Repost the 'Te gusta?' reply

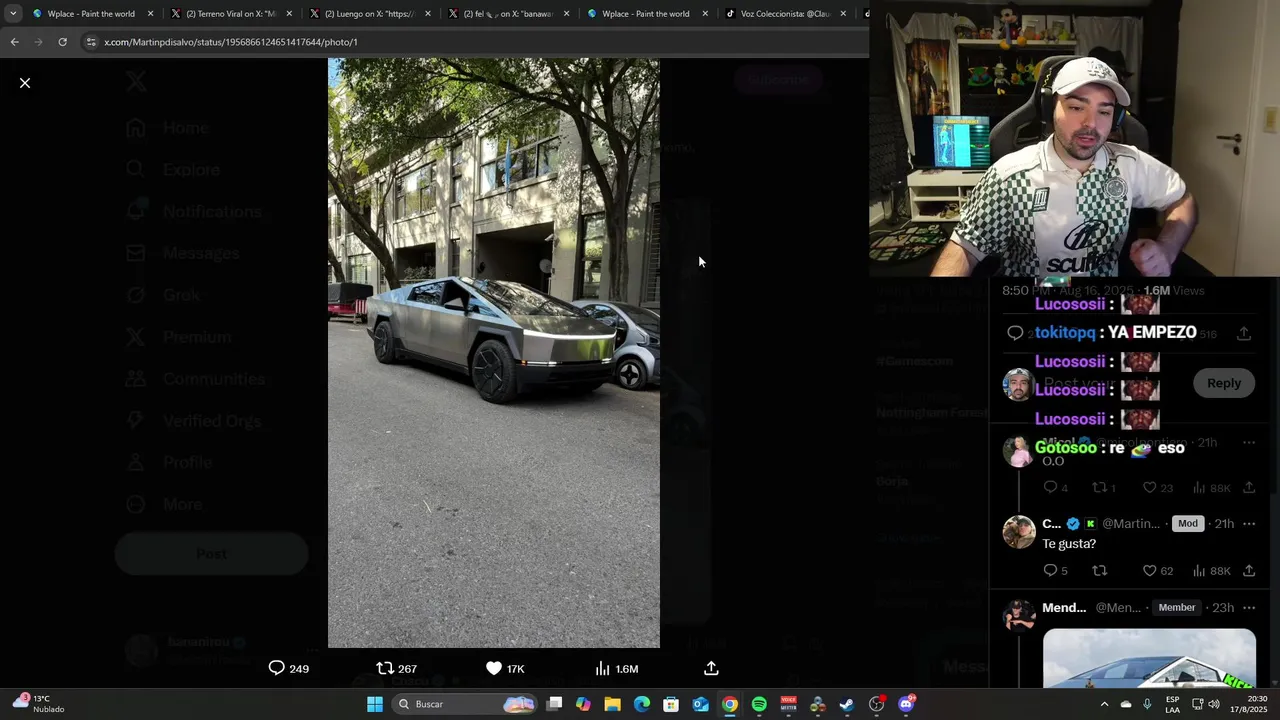(x=1100, y=571)
